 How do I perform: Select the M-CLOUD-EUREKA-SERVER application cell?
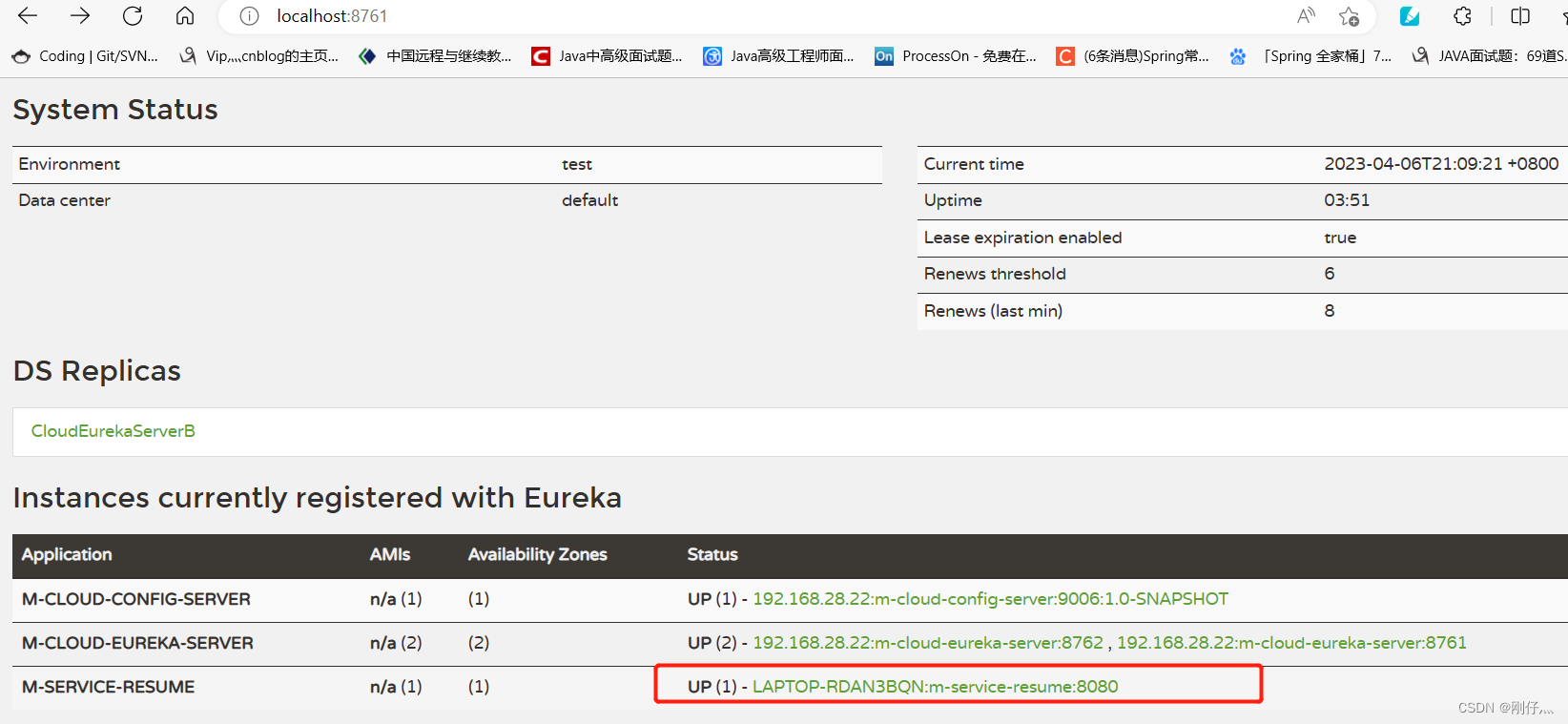click(x=137, y=643)
